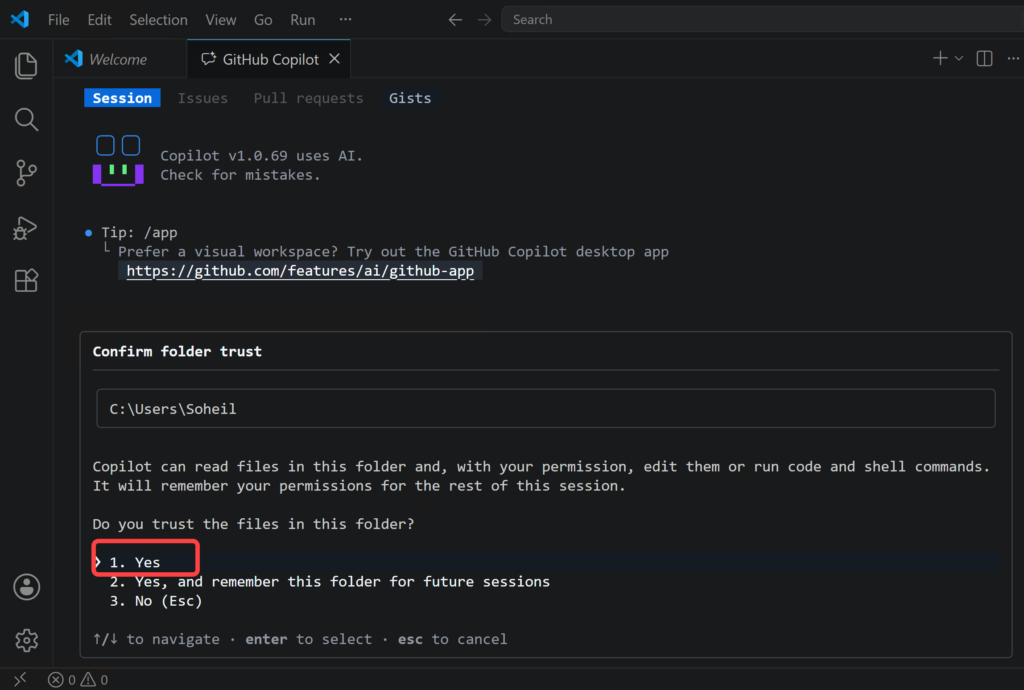This screenshot has height=690, width=1024.
Task: Open the Search view in activity bar
Action: [x=26, y=119]
